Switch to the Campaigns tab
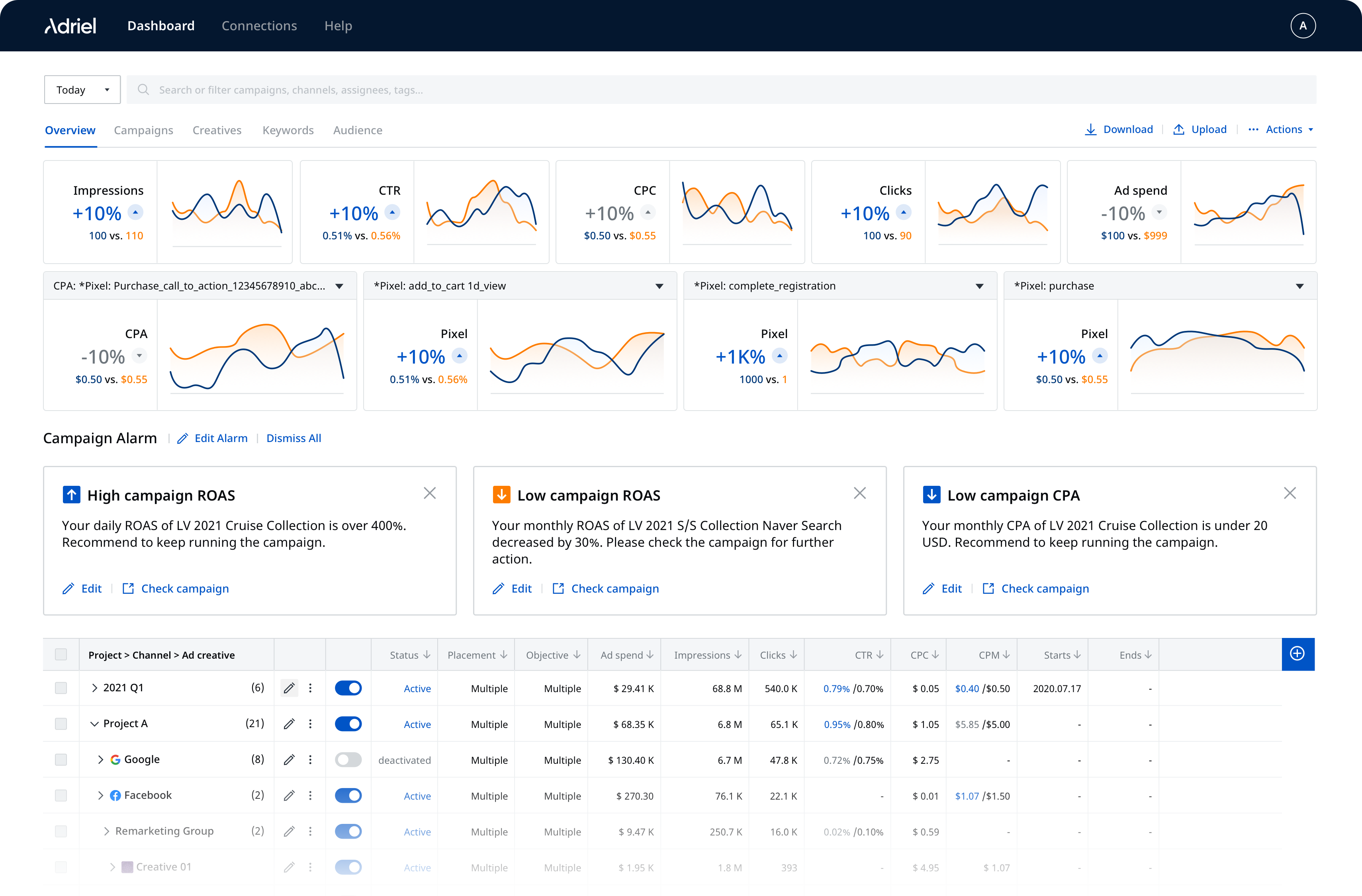Image resolution: width=1362 pixels, height=896 pixels. (x=144, y=130)
